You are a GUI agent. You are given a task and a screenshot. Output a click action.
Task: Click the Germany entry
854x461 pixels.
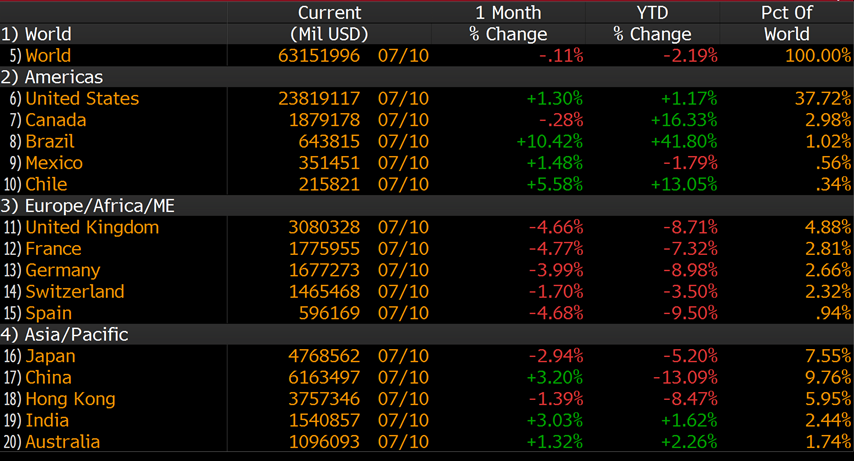tap(62, 270)
